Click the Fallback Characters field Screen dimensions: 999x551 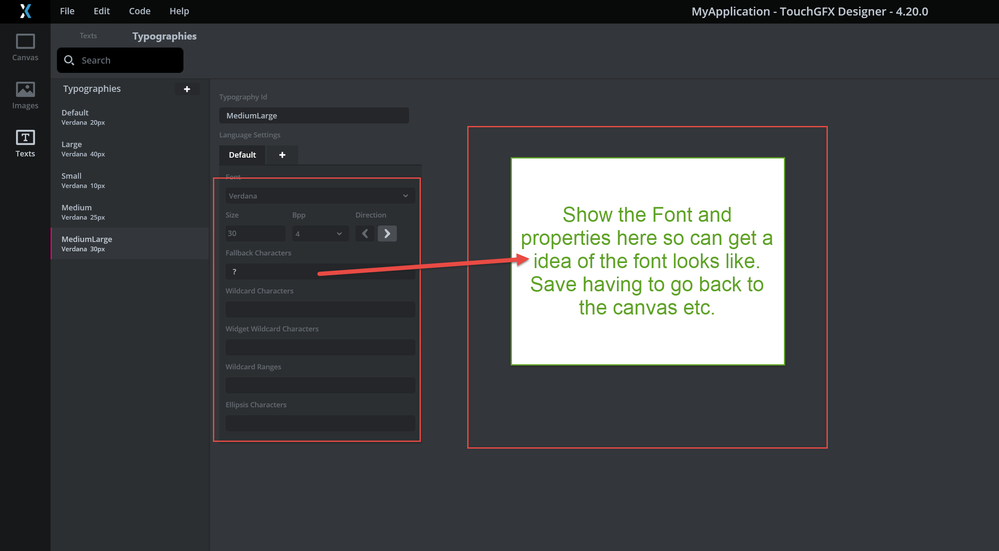320,271
